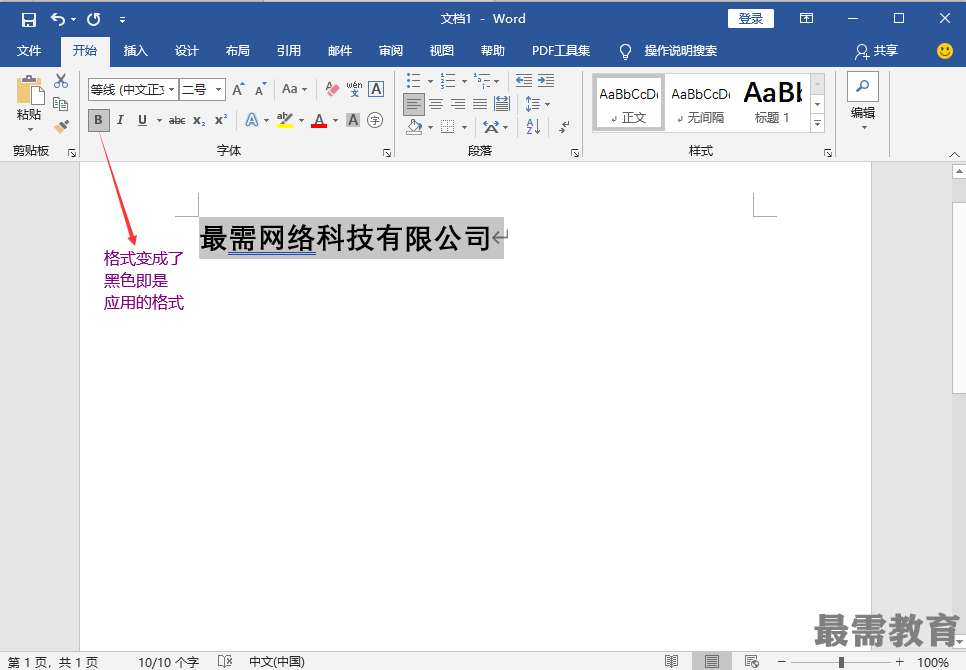966x670 pixels.
Task: Open the bullets list dropdown
Action: [430, 81]
